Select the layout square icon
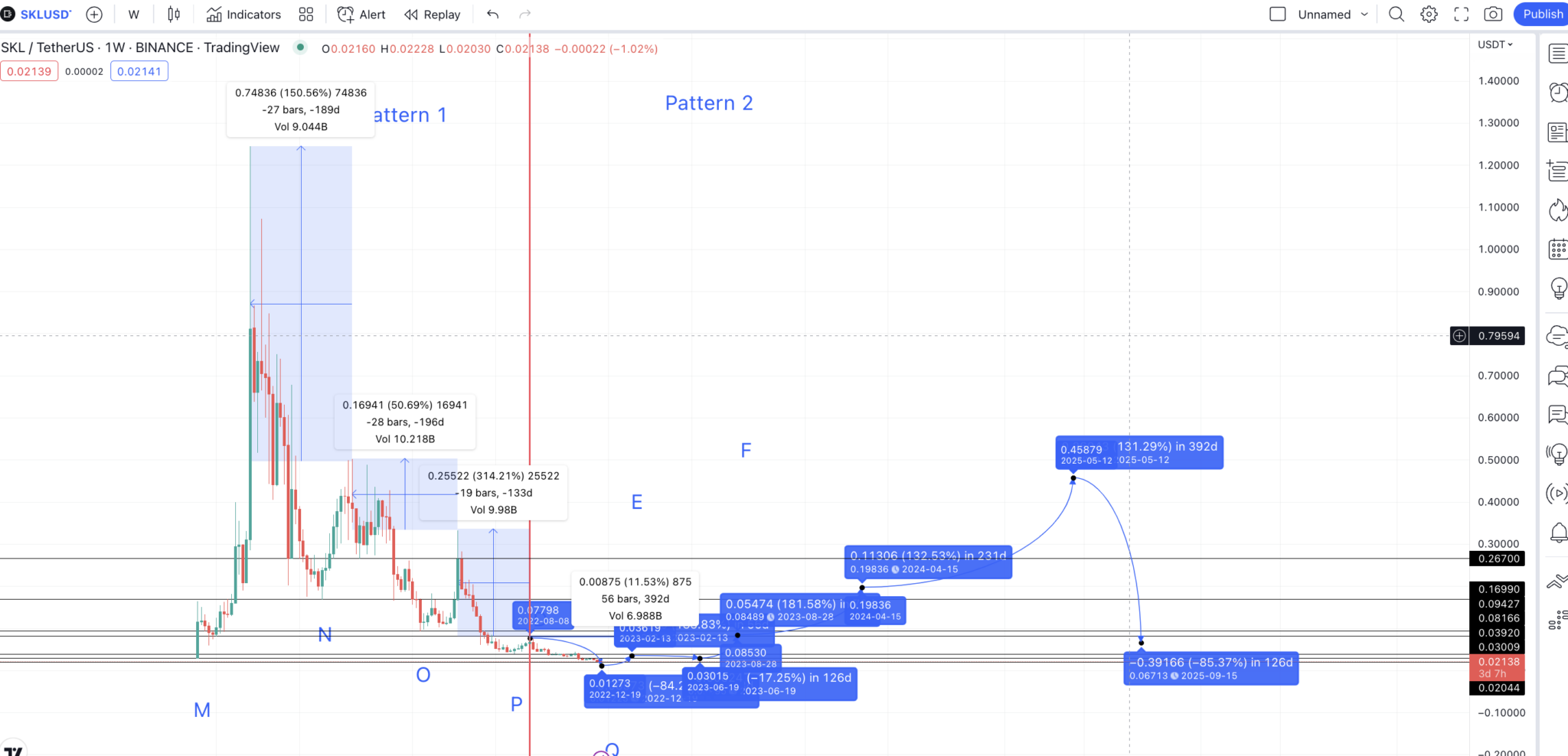Screen dimensions: 1568x756 coord(1278,14)
